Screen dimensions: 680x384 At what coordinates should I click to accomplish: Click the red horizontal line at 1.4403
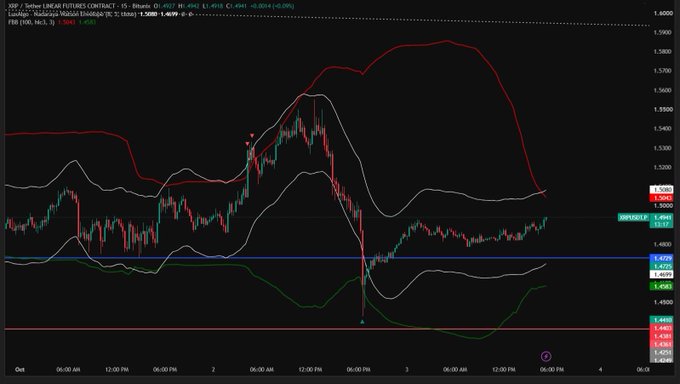tap(327, 329)
